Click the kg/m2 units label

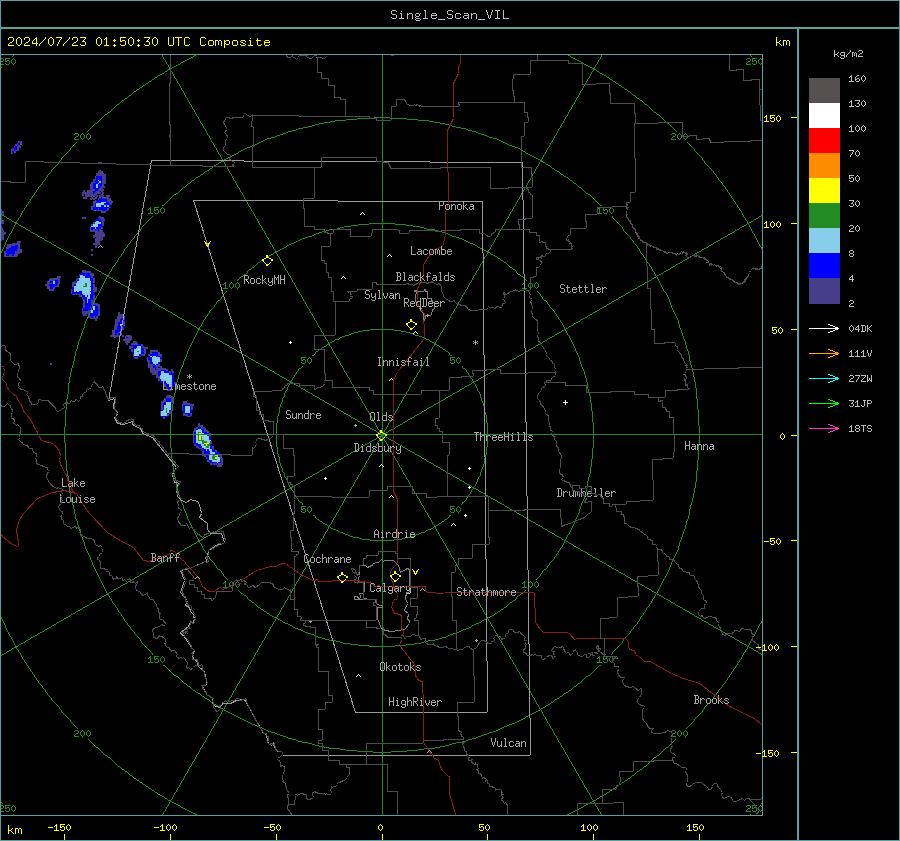click(848, 54)
